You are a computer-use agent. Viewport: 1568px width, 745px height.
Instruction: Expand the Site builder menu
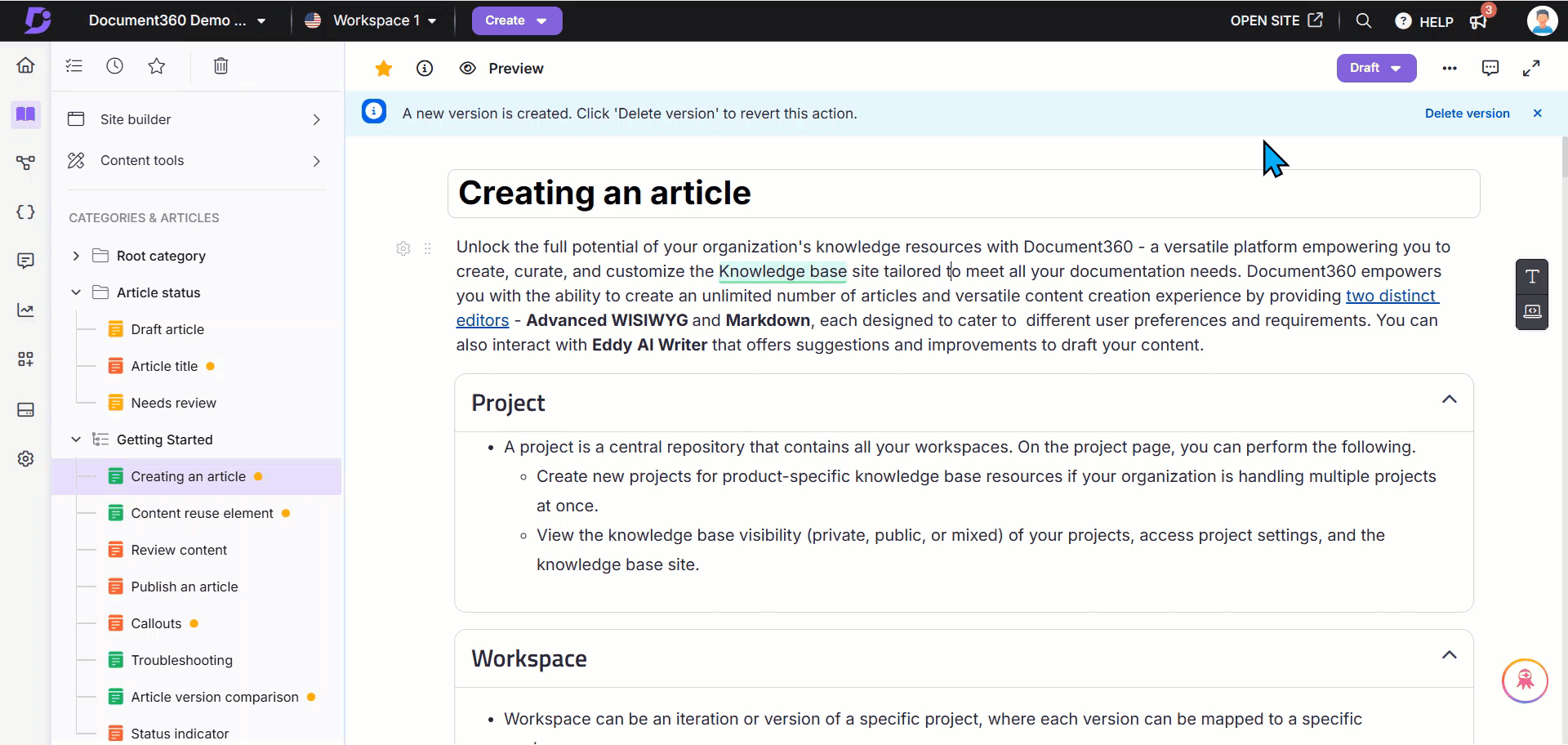pos(196,119)
